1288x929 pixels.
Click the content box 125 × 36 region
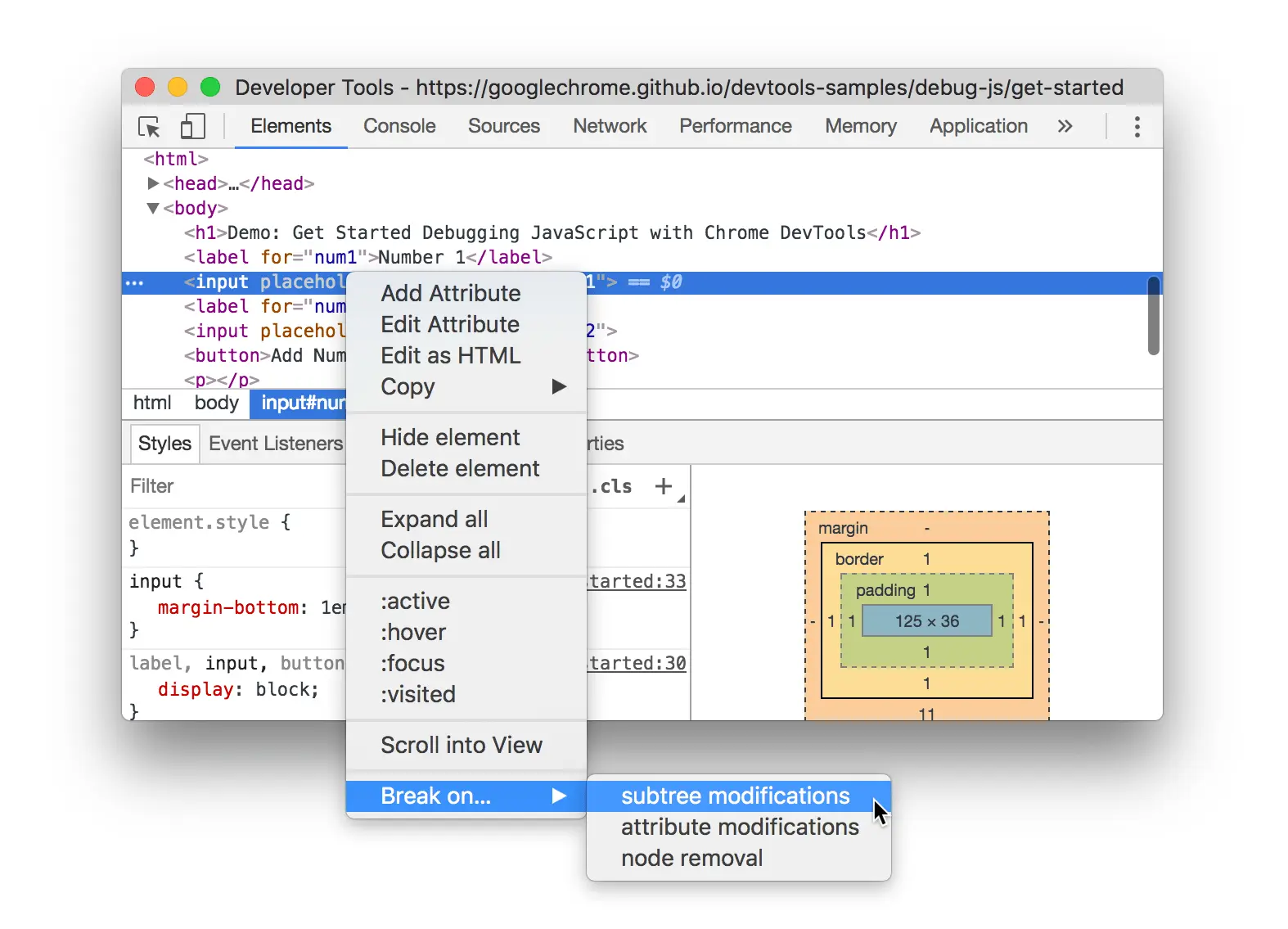click(927, 621)
